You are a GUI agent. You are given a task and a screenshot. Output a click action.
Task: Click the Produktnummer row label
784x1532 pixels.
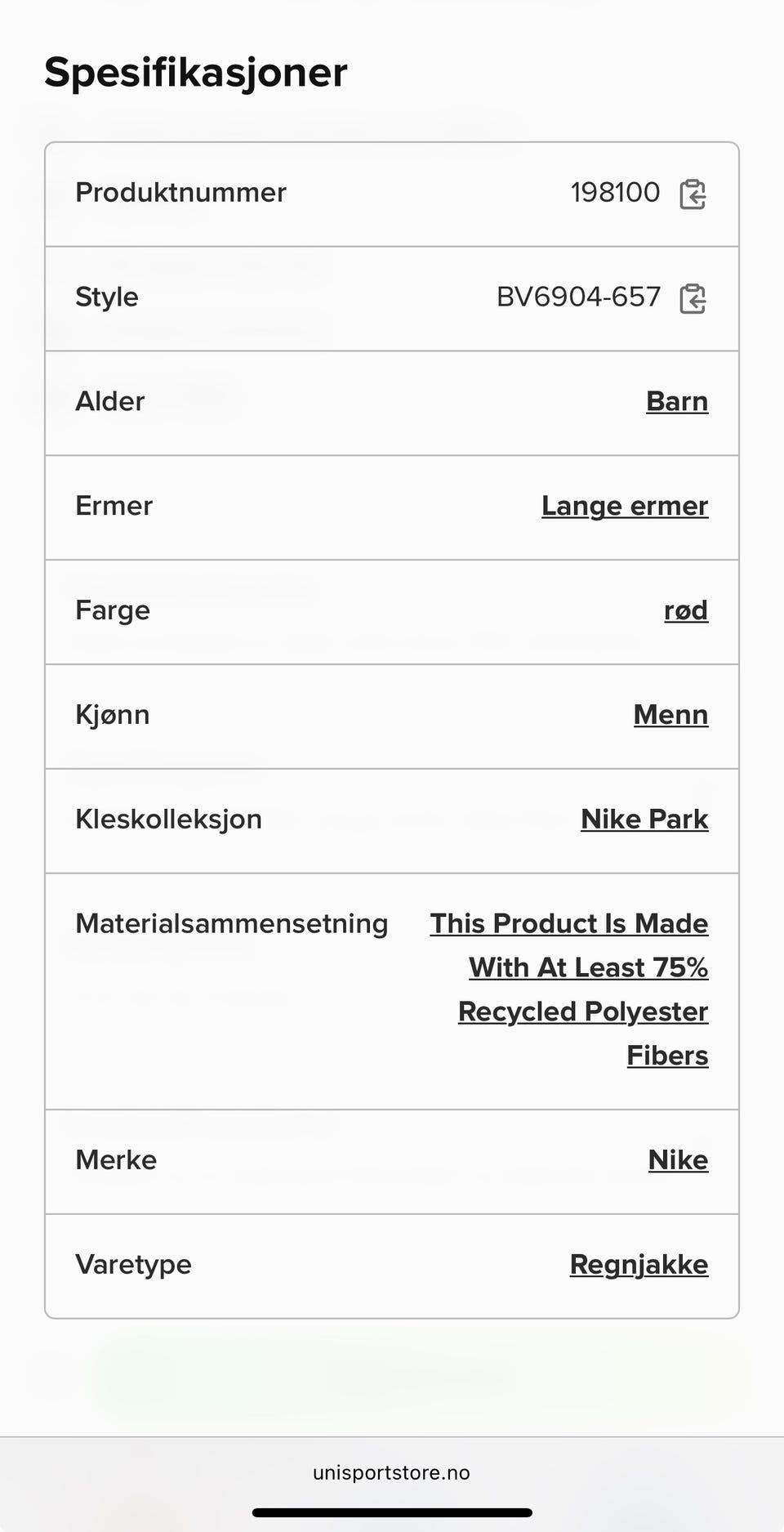coord(180,193)
